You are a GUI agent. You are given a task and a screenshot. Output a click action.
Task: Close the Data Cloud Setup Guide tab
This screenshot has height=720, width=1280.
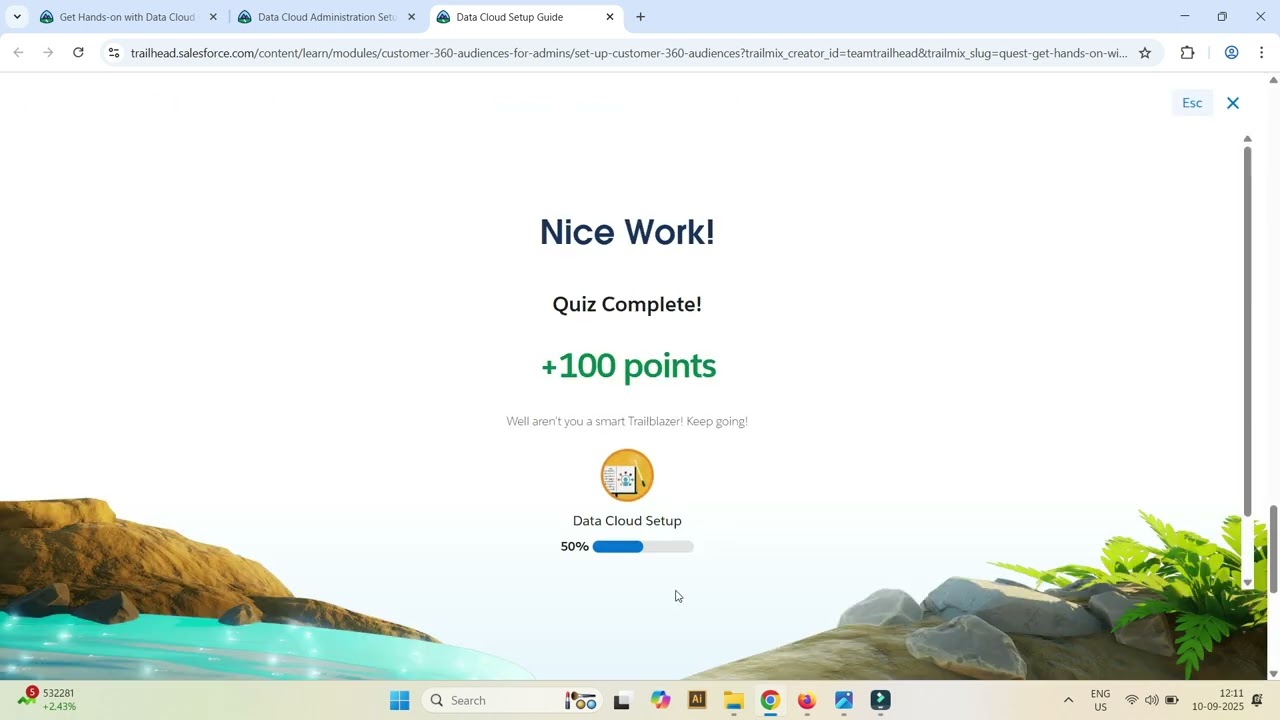pyautogui.click(x=610, y=17)
